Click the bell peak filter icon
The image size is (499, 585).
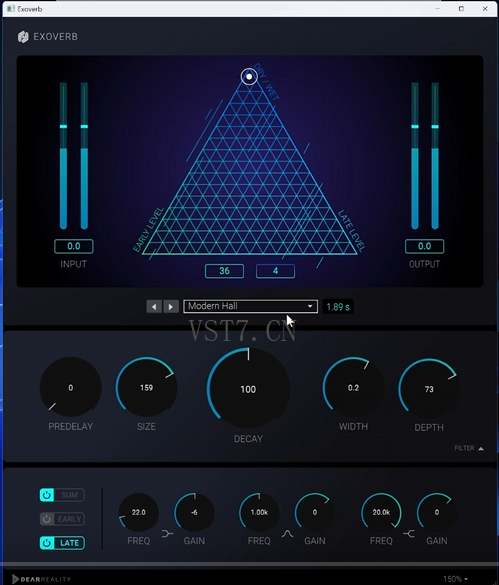(287, 534)
